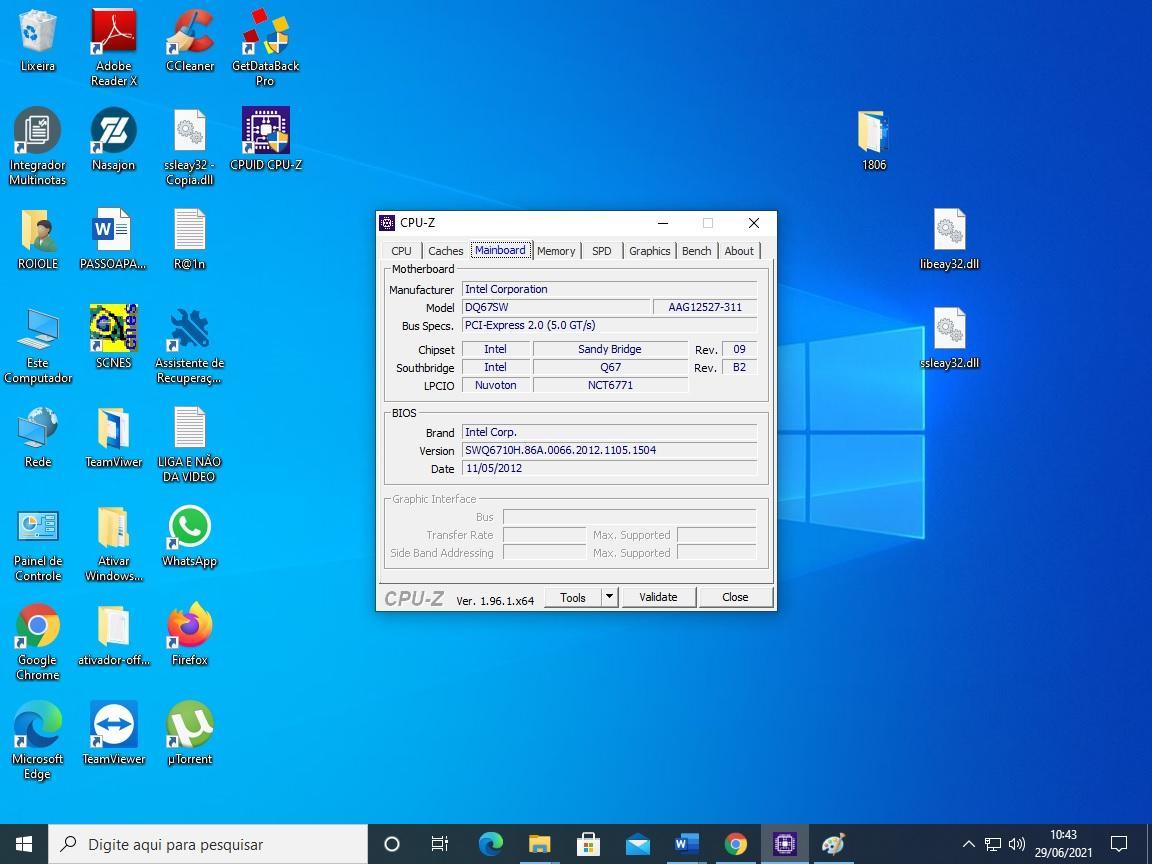Open the SPD tab

pyautogui.click(x=602, y=251)
